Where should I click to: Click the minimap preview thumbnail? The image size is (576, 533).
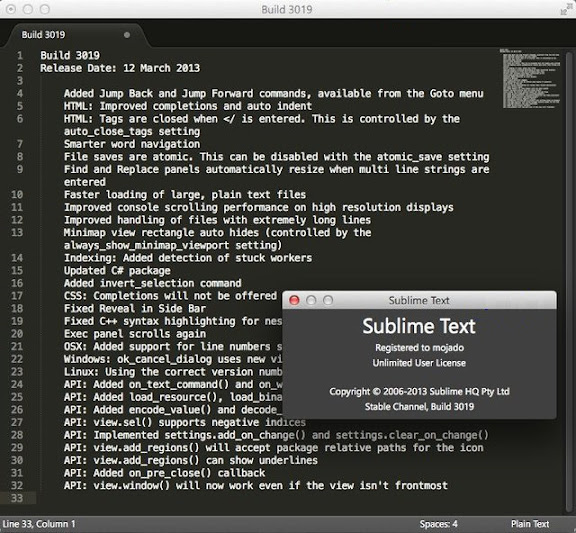point(530,78)
